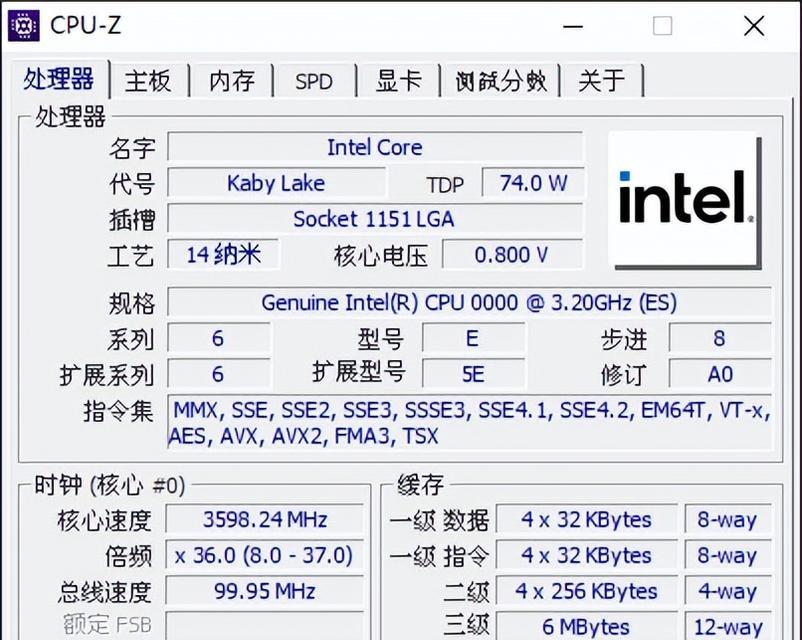Close the CPU-Z window

tap(754, 26)
